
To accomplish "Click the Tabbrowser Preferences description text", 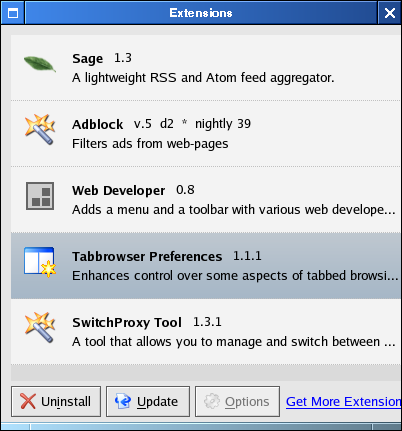I will (x=235, y=276).
